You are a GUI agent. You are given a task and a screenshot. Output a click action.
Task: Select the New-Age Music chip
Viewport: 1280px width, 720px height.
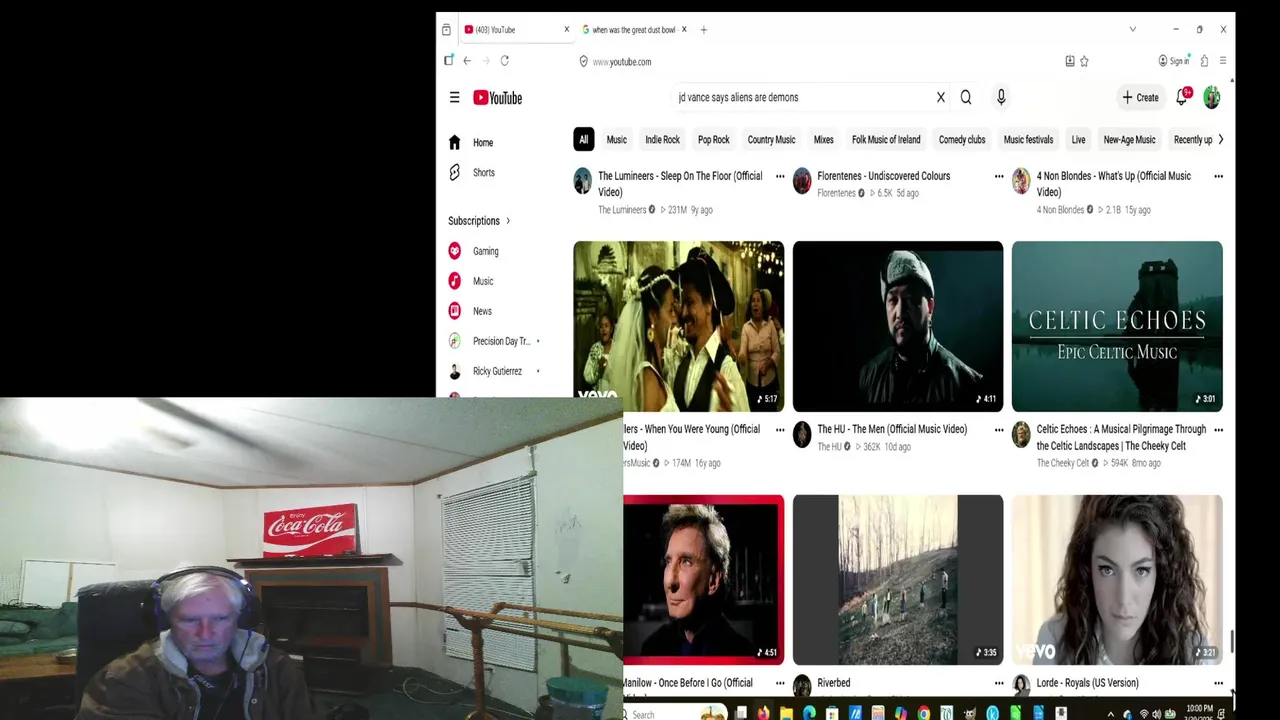click(x=1129, y=140)
